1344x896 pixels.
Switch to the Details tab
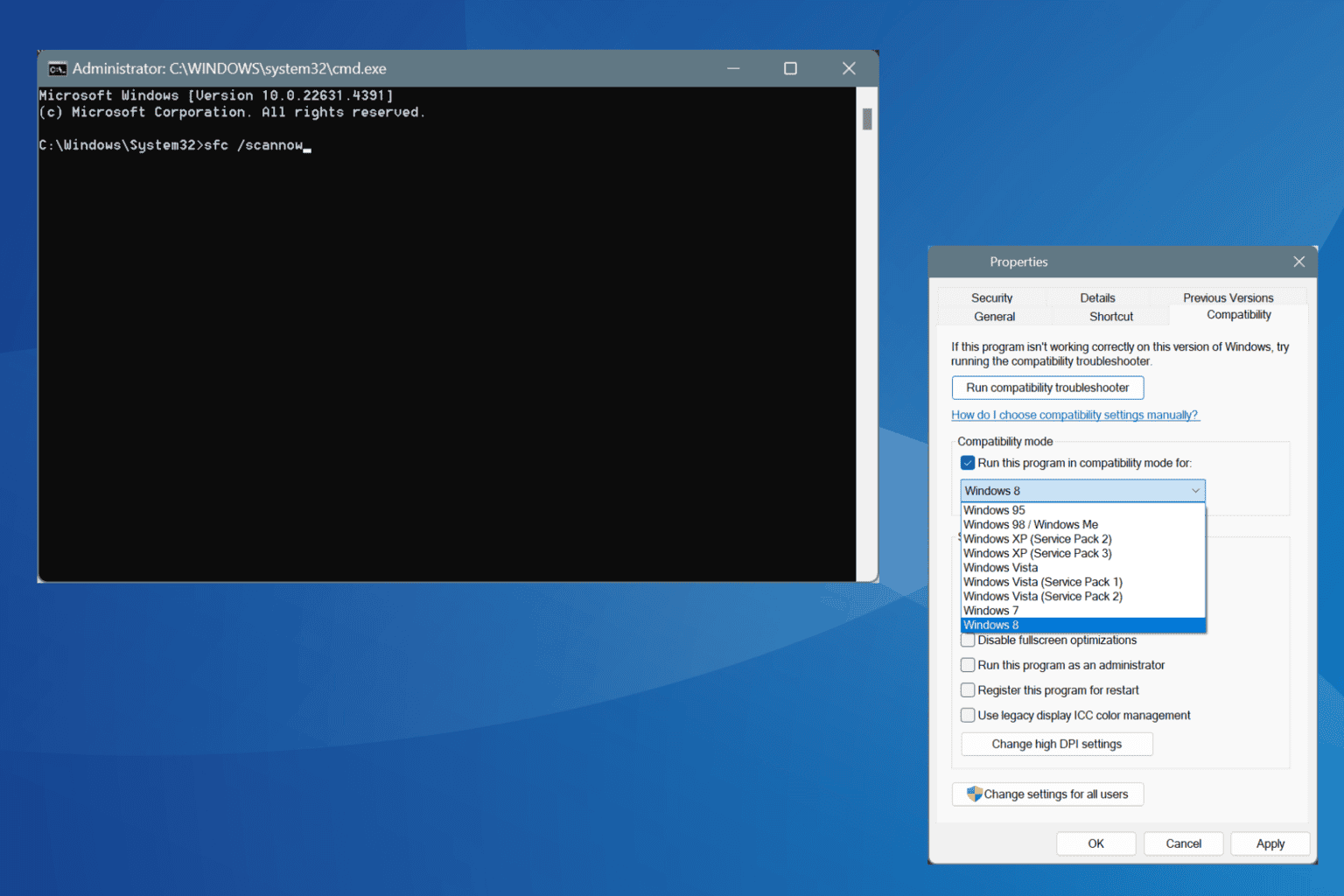(1097, 297)
